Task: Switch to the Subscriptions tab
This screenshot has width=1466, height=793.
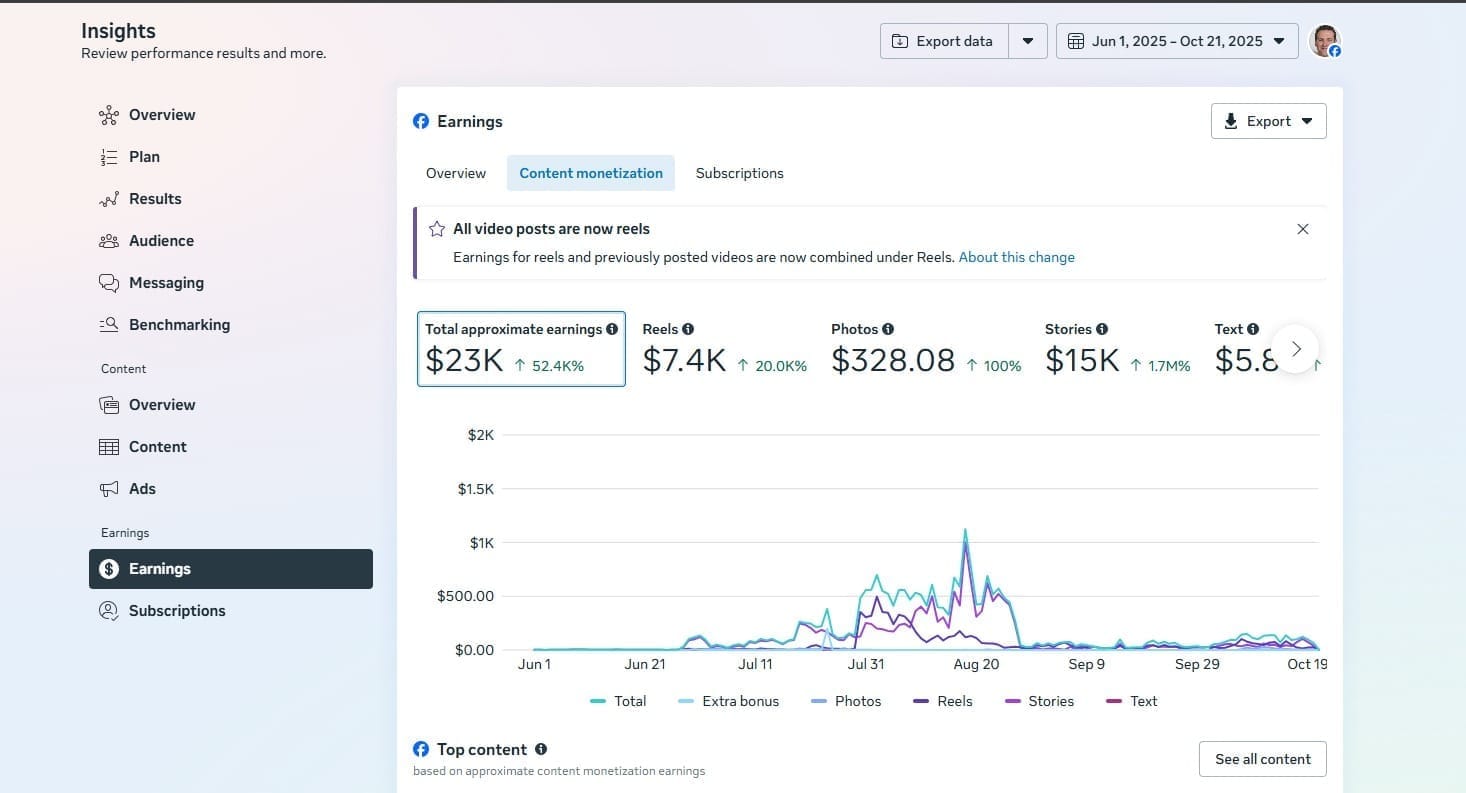Action: 739,173
